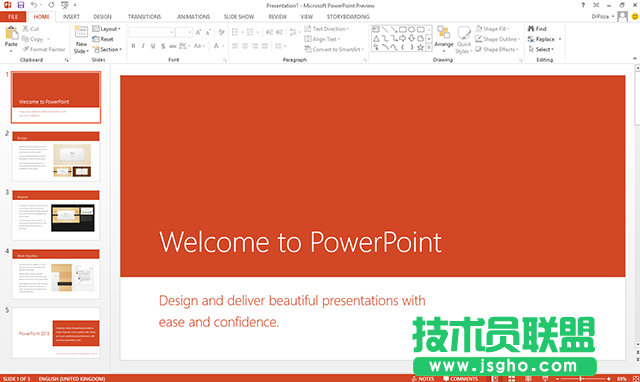Expand the Shape Fill dropdown
Viewport: 640px width, 382px height.
(x=493, y=29)
